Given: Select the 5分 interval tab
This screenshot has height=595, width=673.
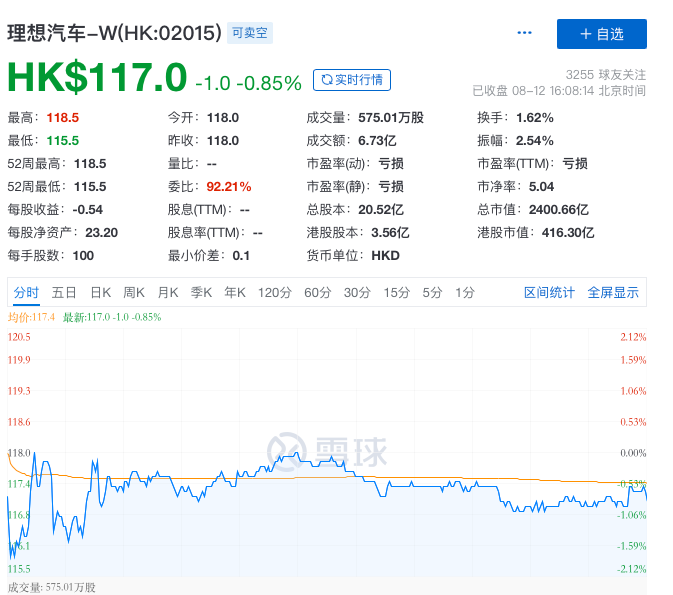Looking at the screenshot, I should 432,292.
